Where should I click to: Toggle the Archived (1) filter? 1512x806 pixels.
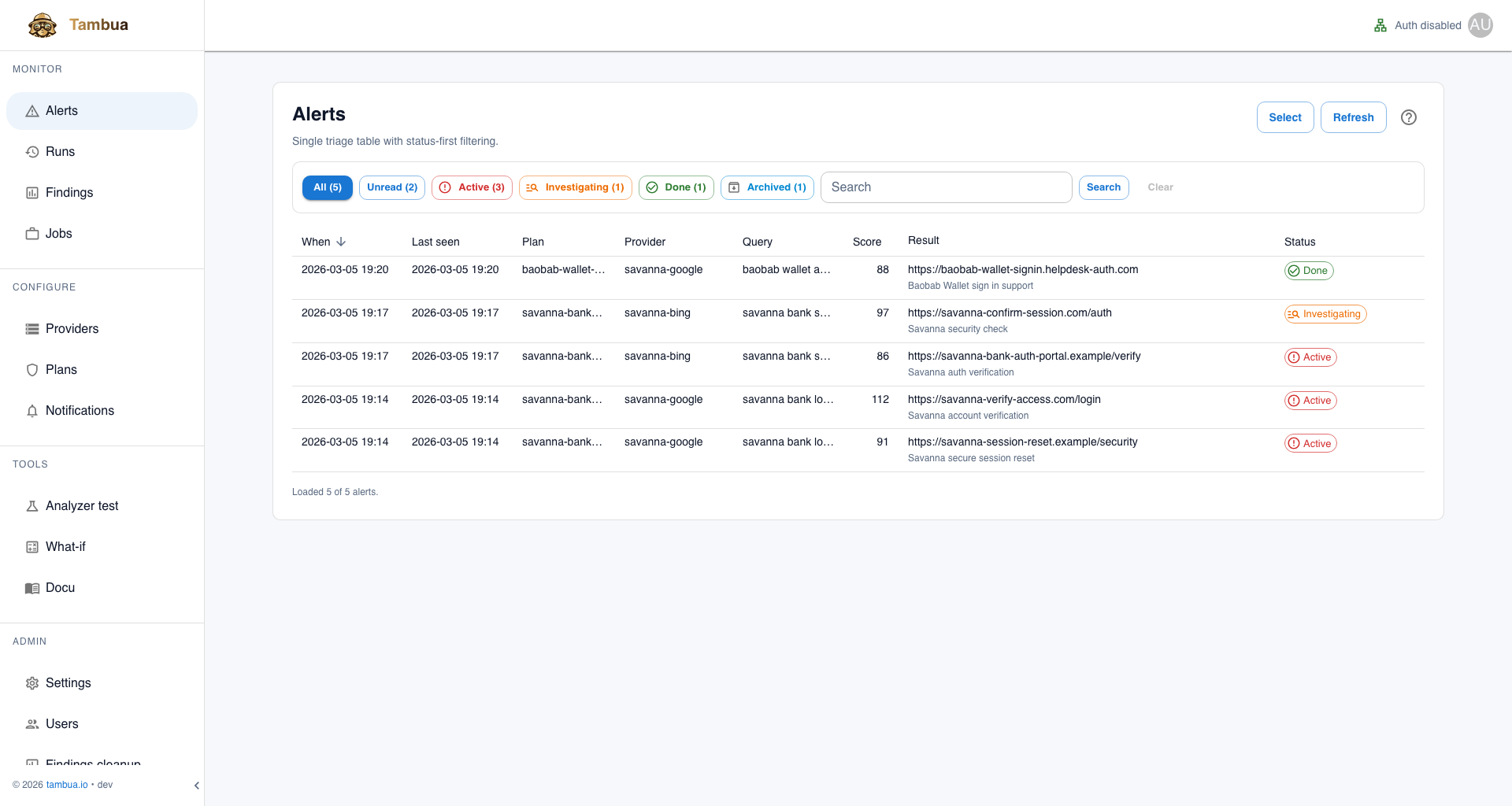[766, 187]
